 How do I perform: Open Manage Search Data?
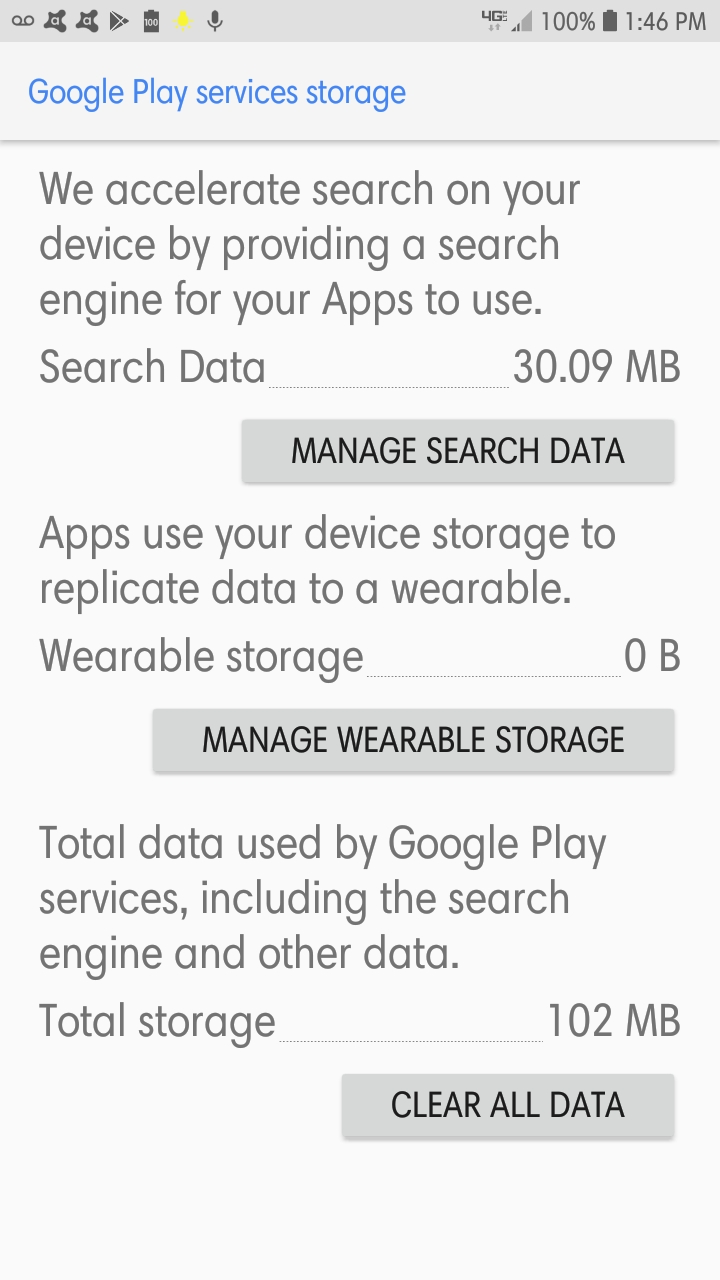click(458, 451)
